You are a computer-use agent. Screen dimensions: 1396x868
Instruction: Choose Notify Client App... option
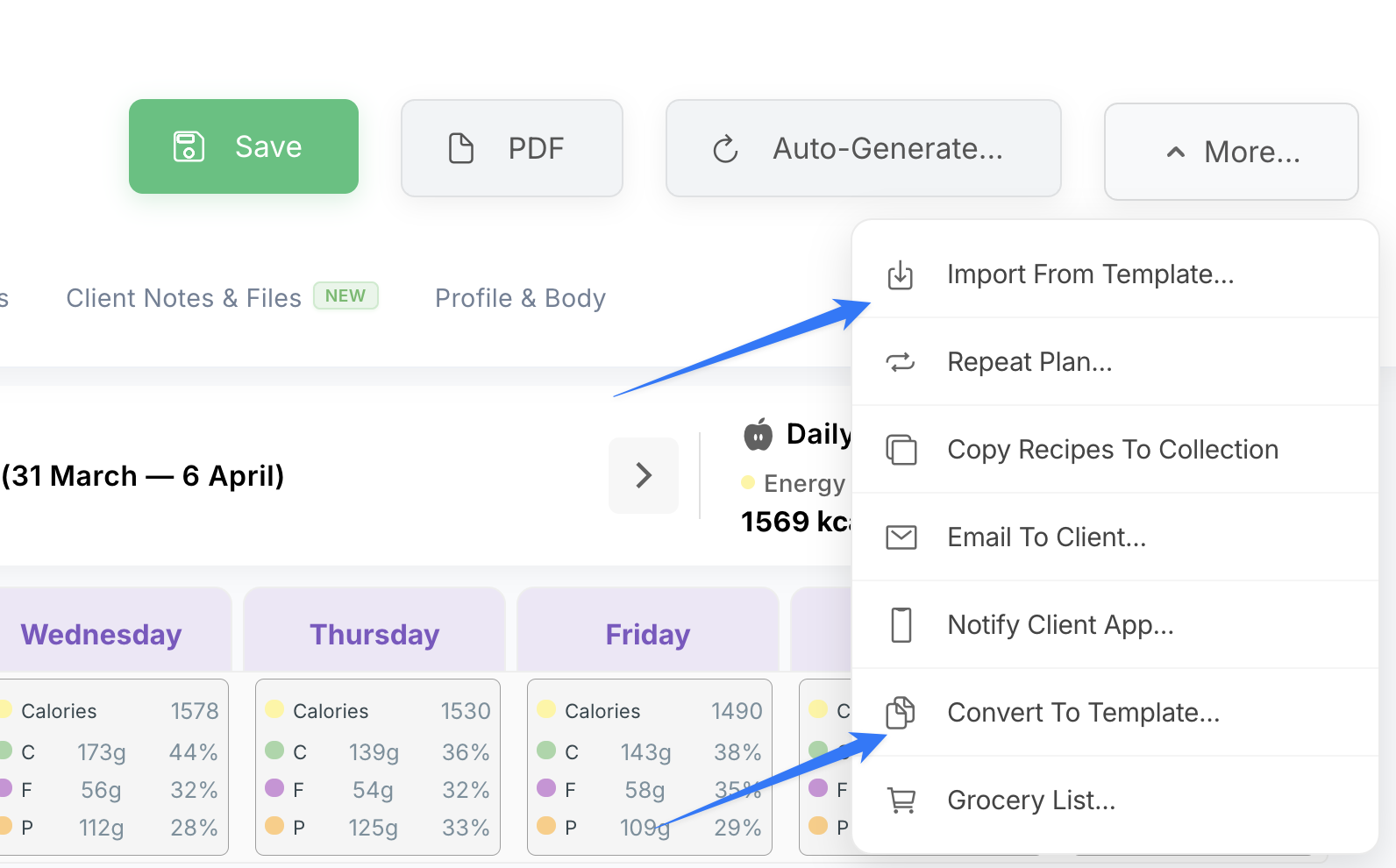click(1115, 625)
